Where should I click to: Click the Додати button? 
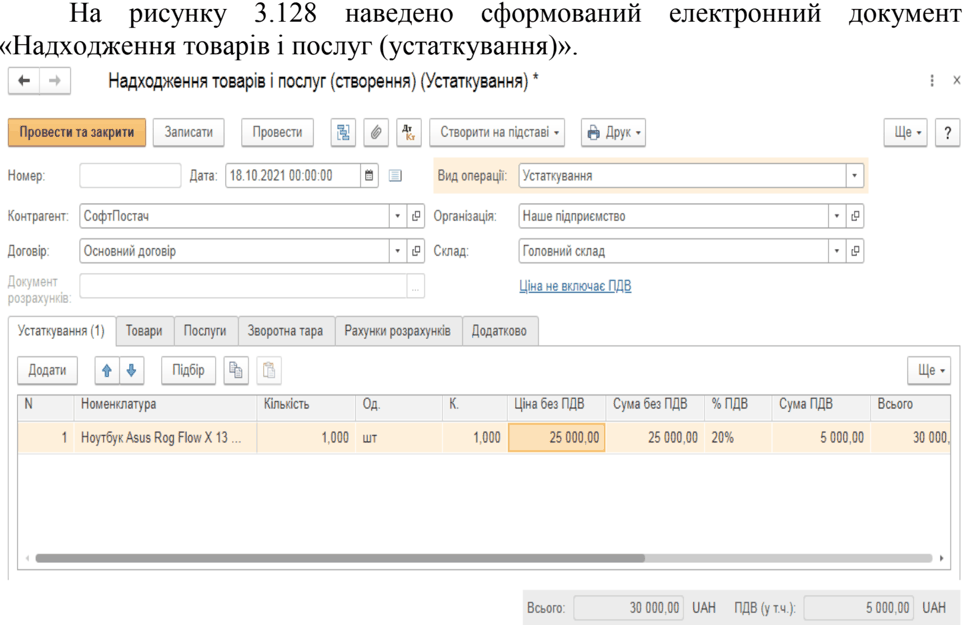[x=47, y=370]
